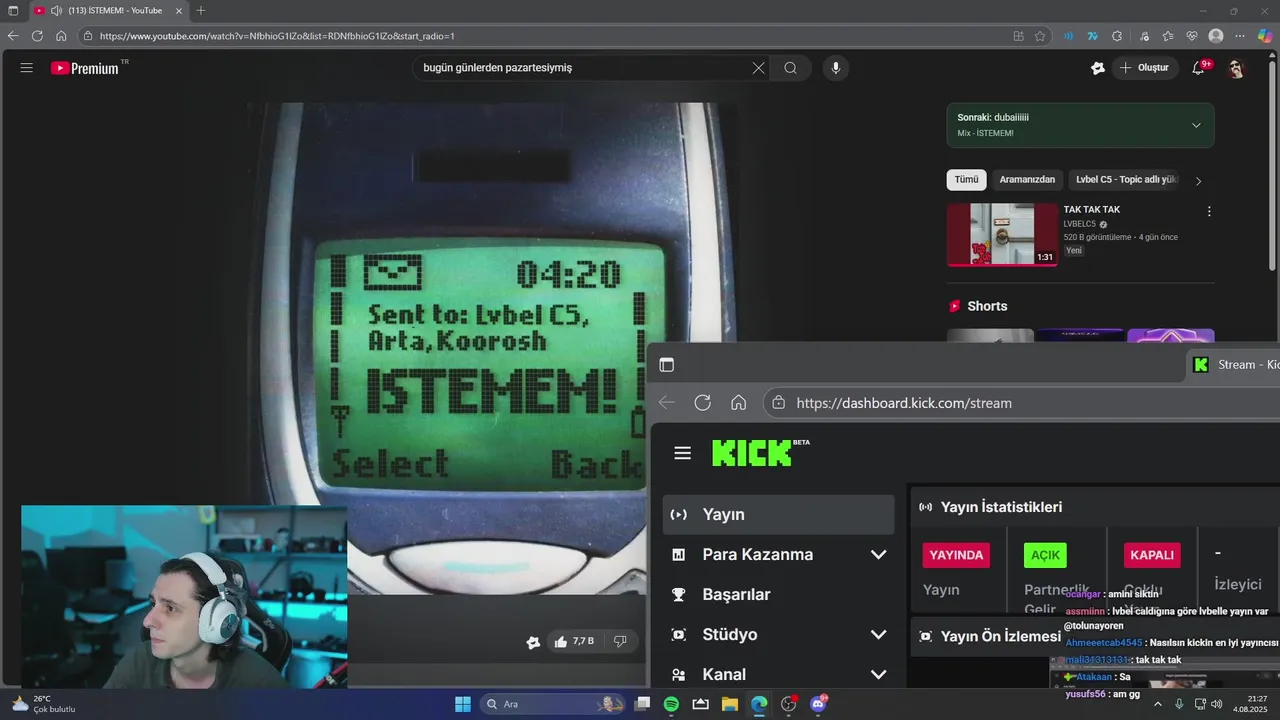The height and width of the screenshot is (720, 1280).
Task: Select the Tümü filter chip
Action: point(966,180)
